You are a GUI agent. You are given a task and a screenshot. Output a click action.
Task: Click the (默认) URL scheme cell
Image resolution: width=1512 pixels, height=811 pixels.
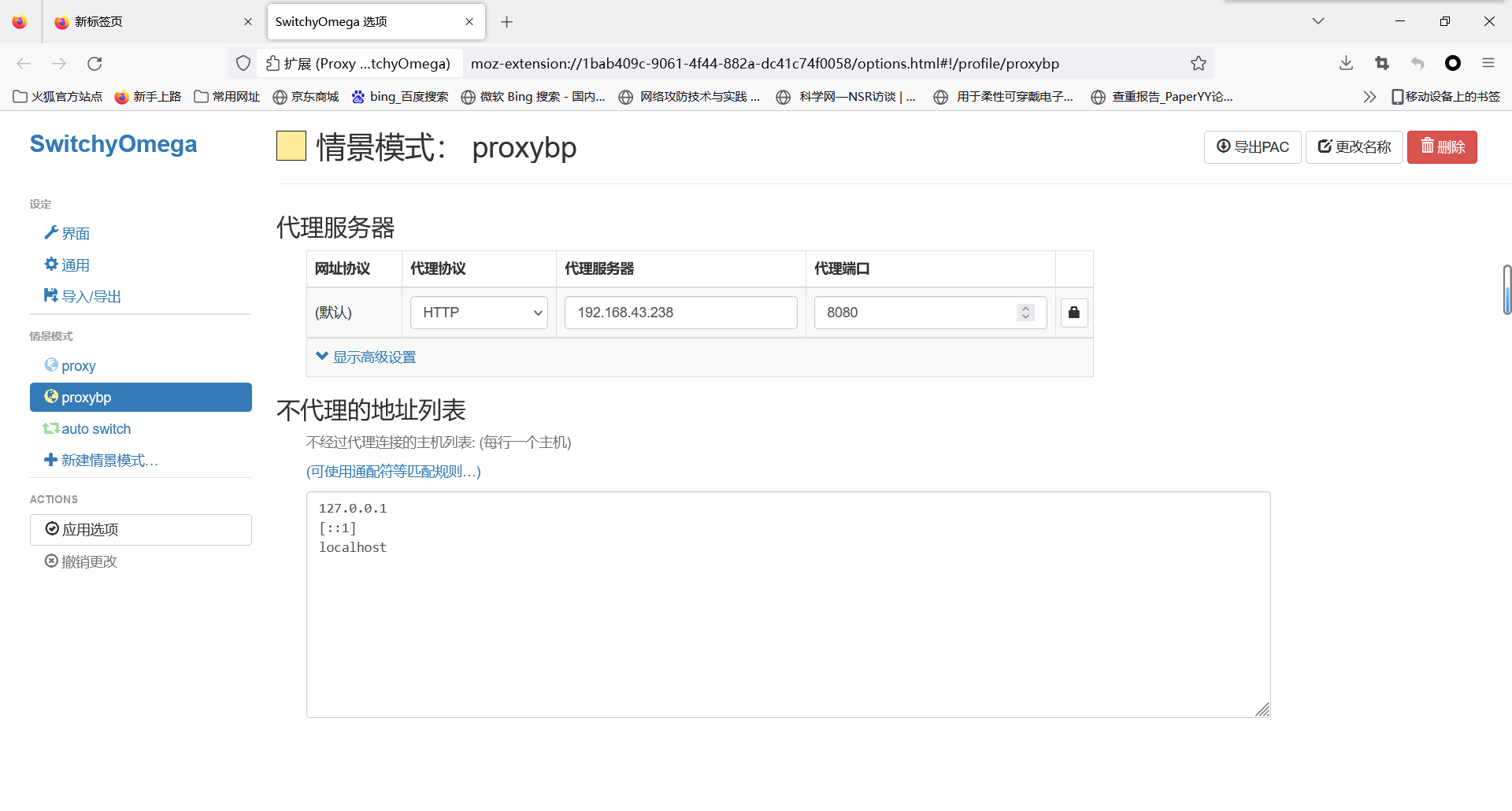tap(354, 313)
